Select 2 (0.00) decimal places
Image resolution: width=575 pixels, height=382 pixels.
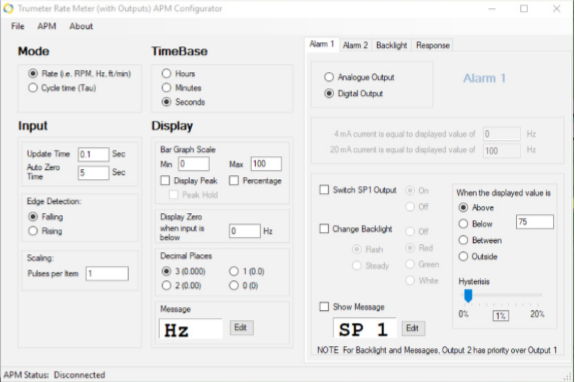pos(166,285)
